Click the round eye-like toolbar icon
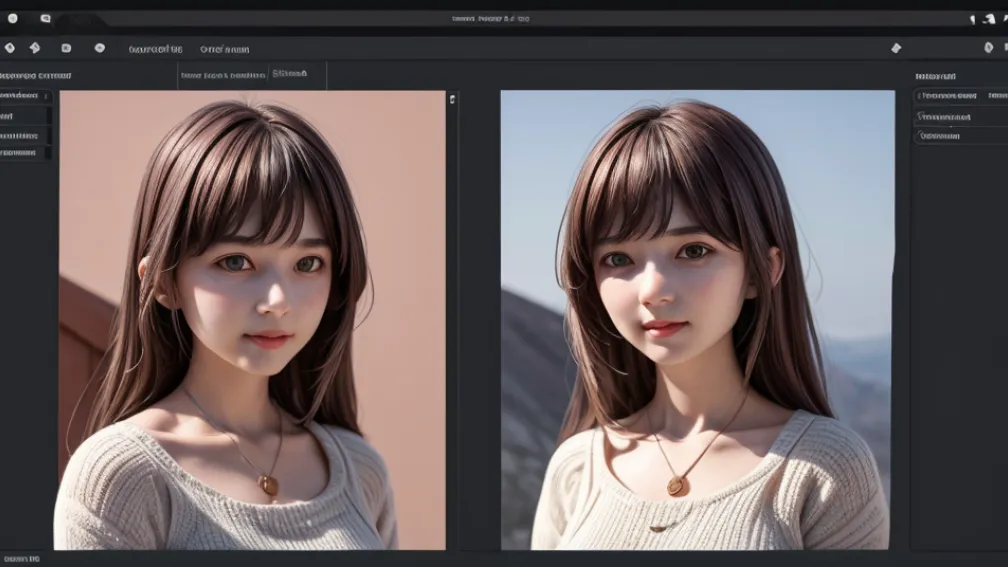 (x=100, y=48)
